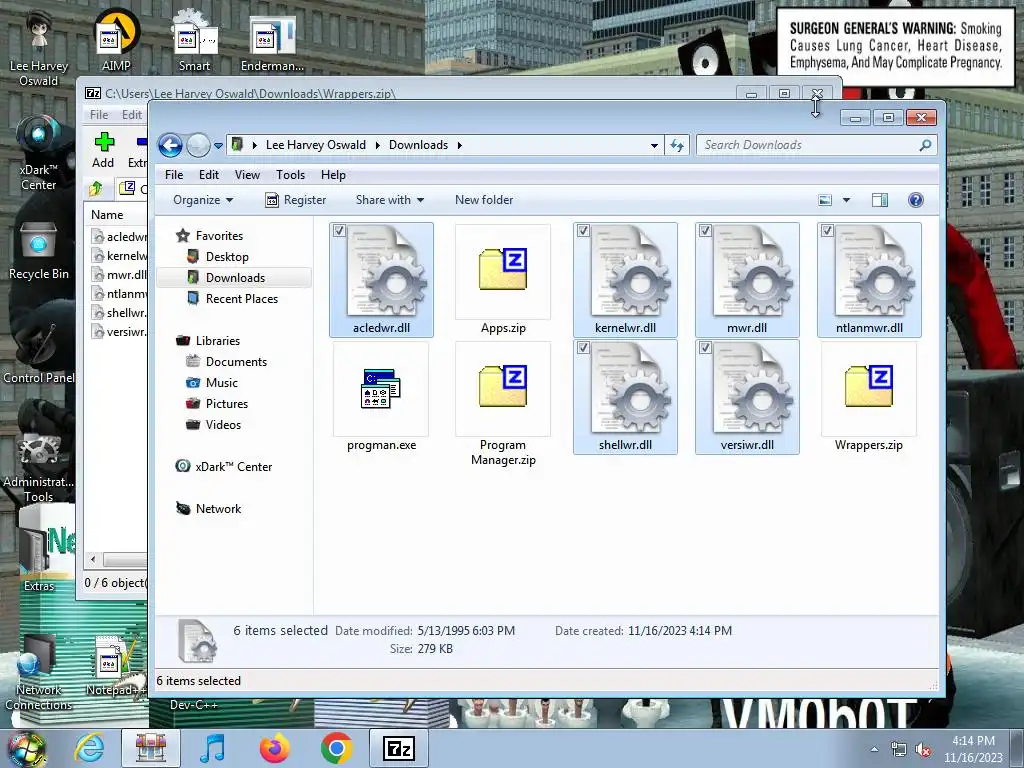The width and height of the screenshot is (1024, 768).
Task: Open the Apps.zip archive icon
Action: (503, 270)
